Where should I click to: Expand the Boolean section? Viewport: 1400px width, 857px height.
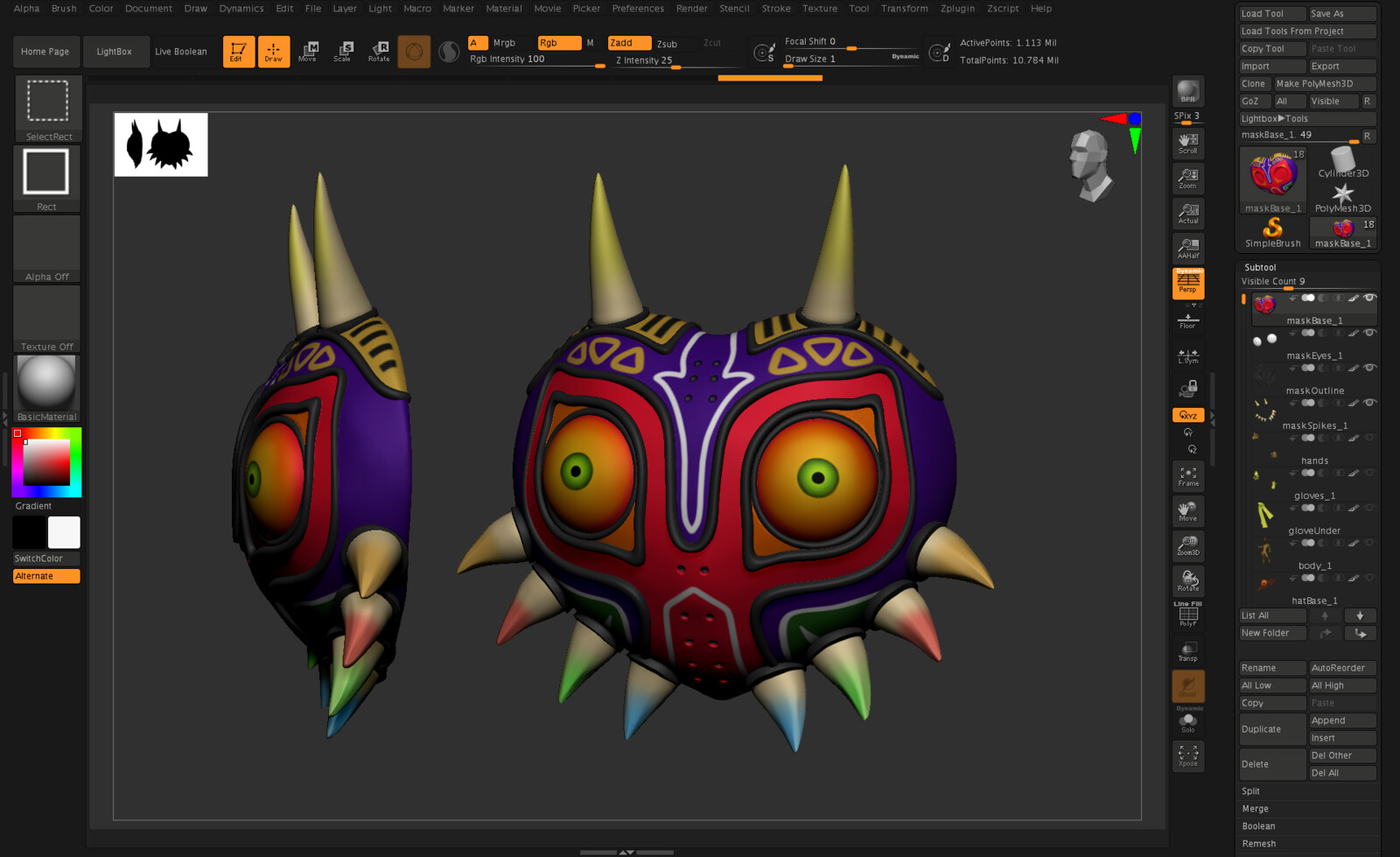[x=1258, y=826]
